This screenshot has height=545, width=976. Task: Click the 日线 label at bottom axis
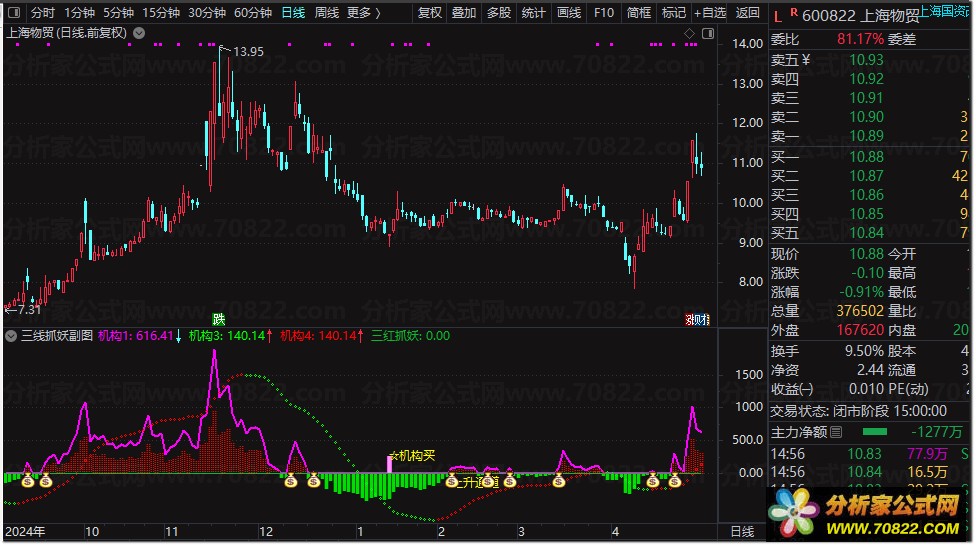coord(742,531)
